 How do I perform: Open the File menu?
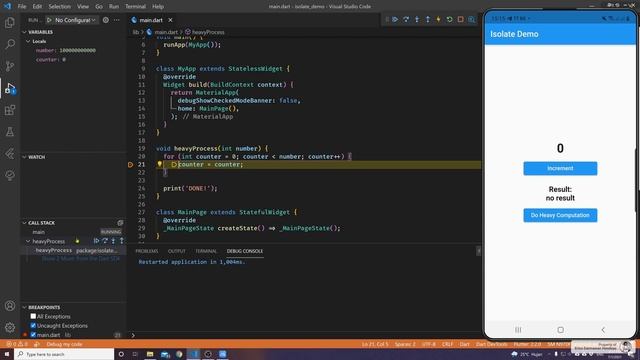22,7
